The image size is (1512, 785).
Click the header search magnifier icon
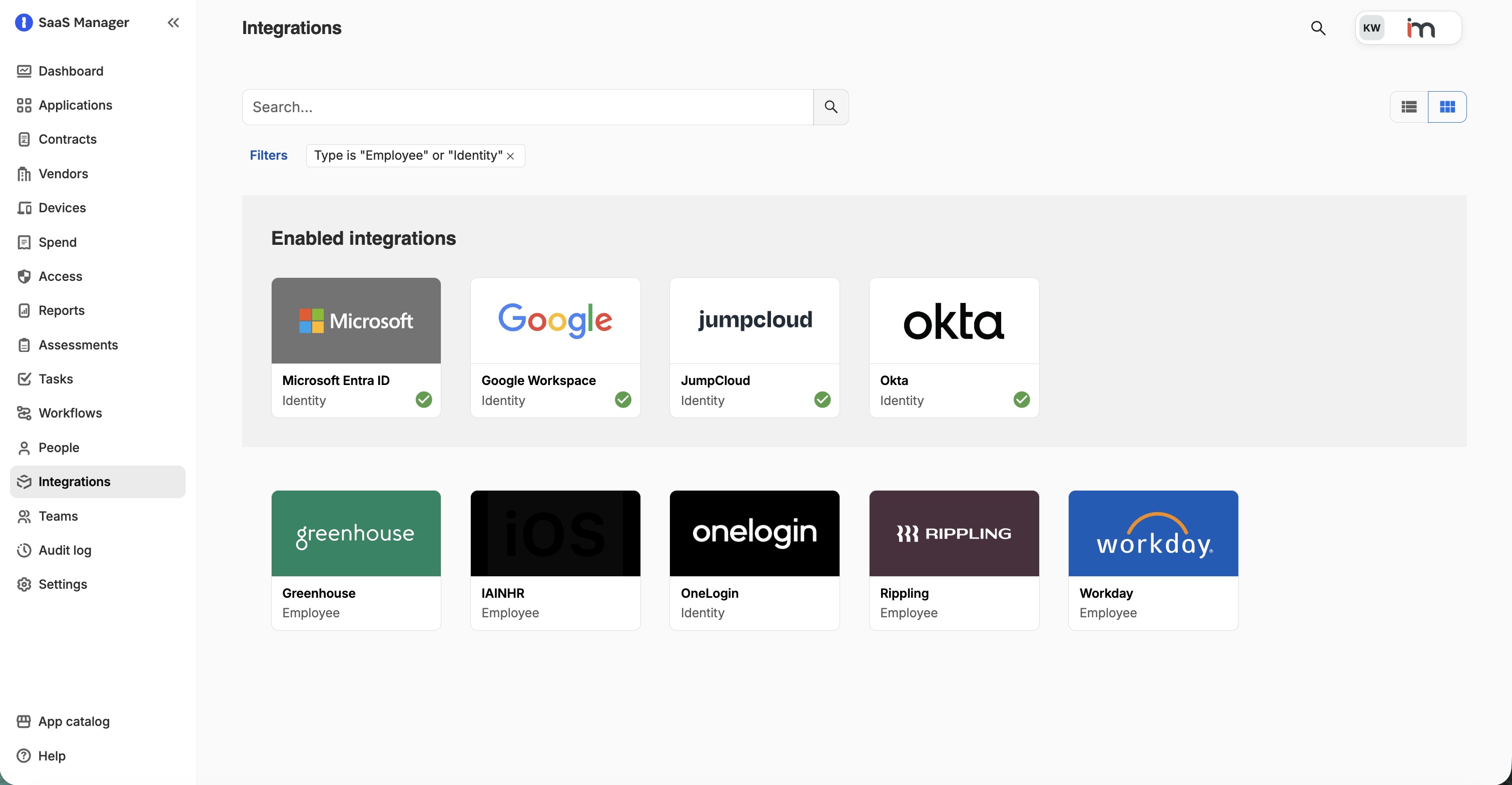[x=1318, y=28]
